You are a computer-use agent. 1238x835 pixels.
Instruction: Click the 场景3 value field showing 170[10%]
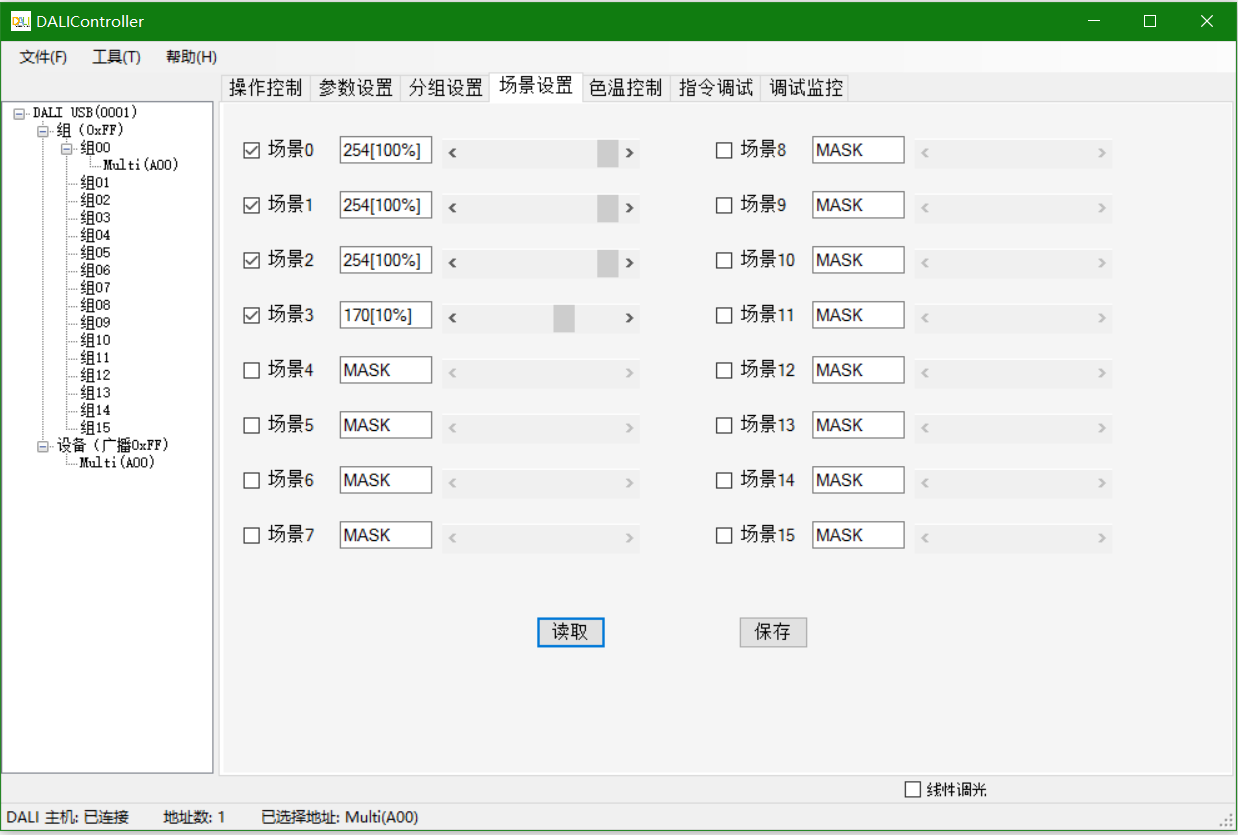[385, 315]
